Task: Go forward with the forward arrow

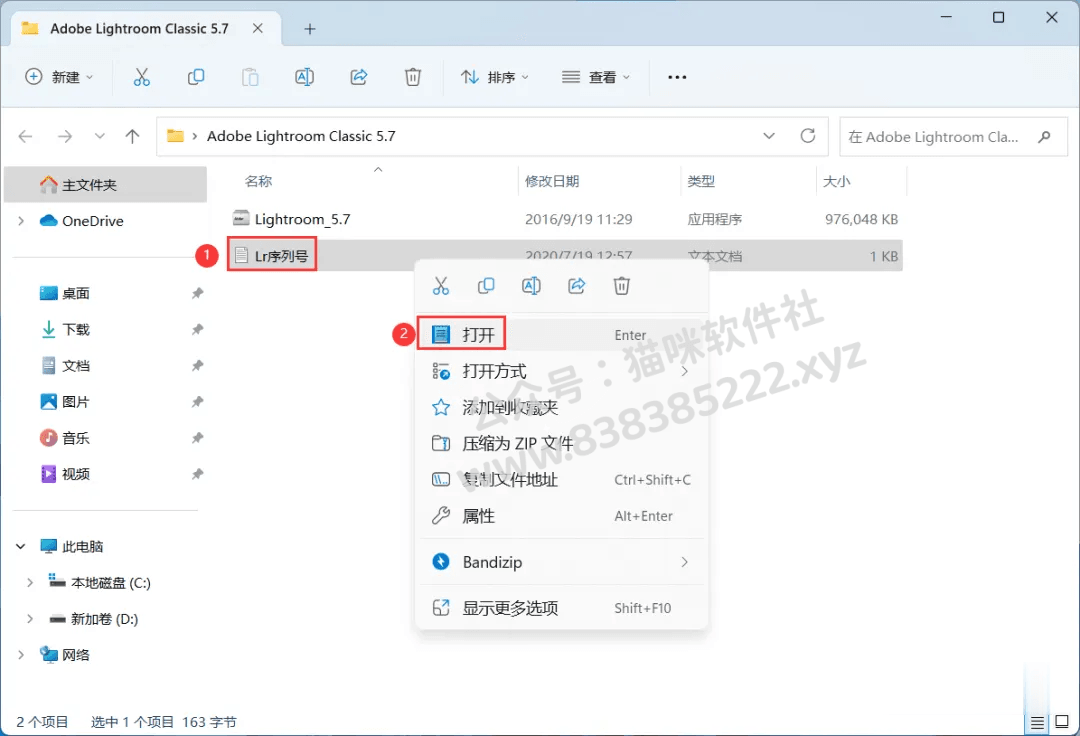Action: (x=65, y=136)
